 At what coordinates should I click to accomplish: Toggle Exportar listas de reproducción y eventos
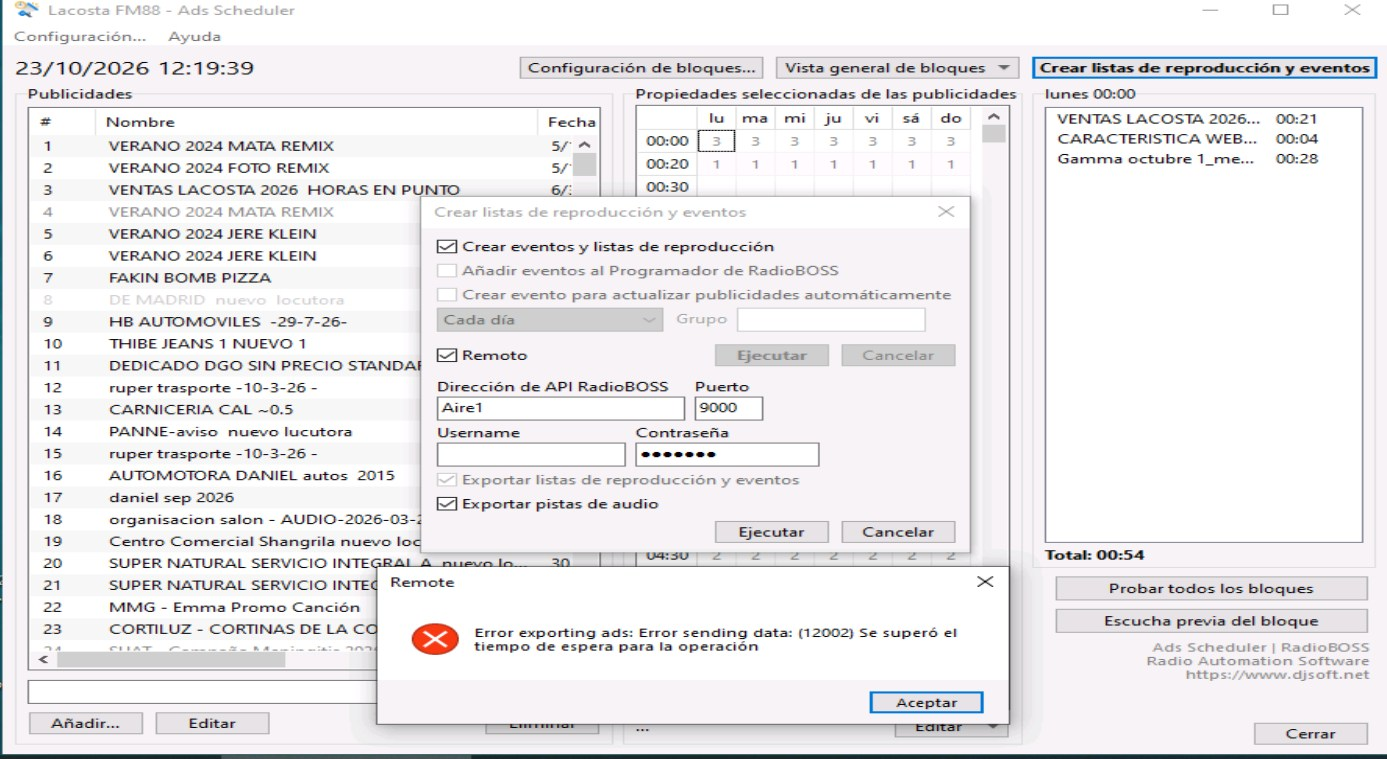pos(446,480)
